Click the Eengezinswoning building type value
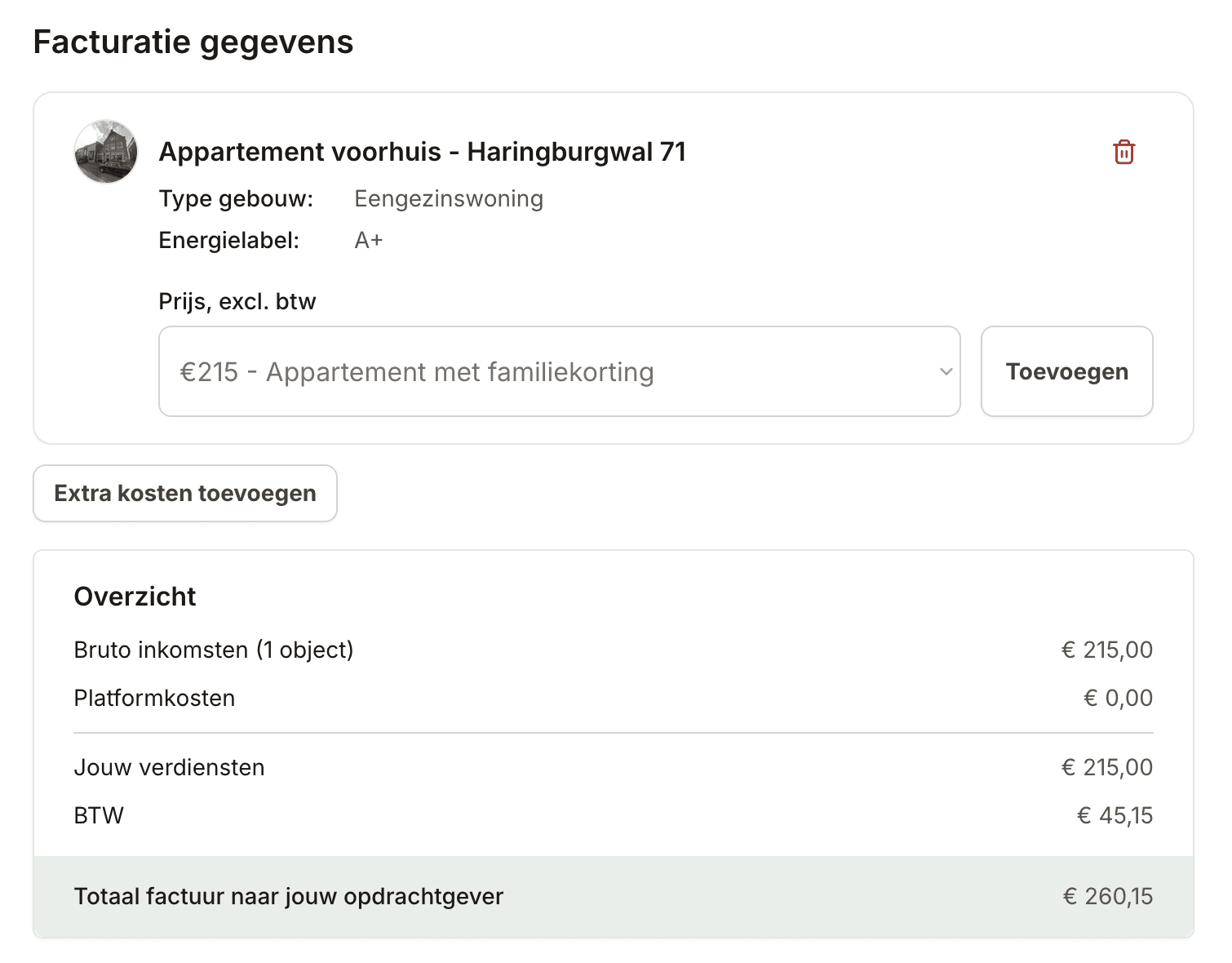This screenshot has width=1232, height=963. coord(449,198)
